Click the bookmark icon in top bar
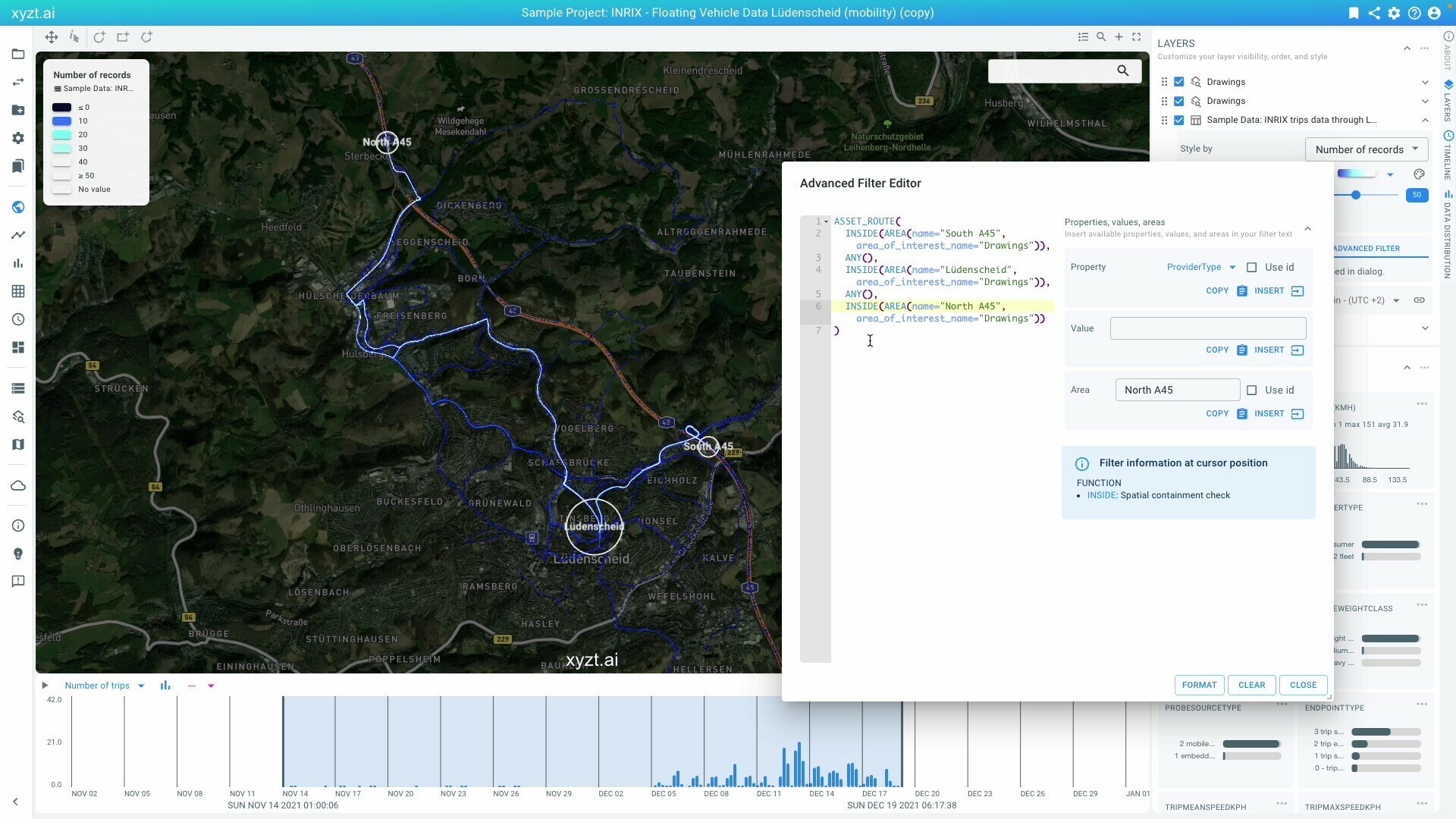This screenshot has width=1456, height=819. pyautogui.click(x=1354, y=13)
